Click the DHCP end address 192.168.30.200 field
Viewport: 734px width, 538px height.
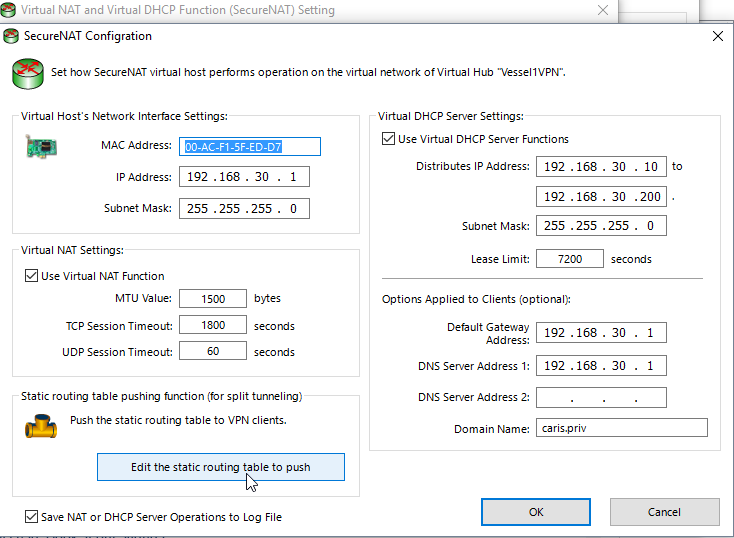point(602,197)
